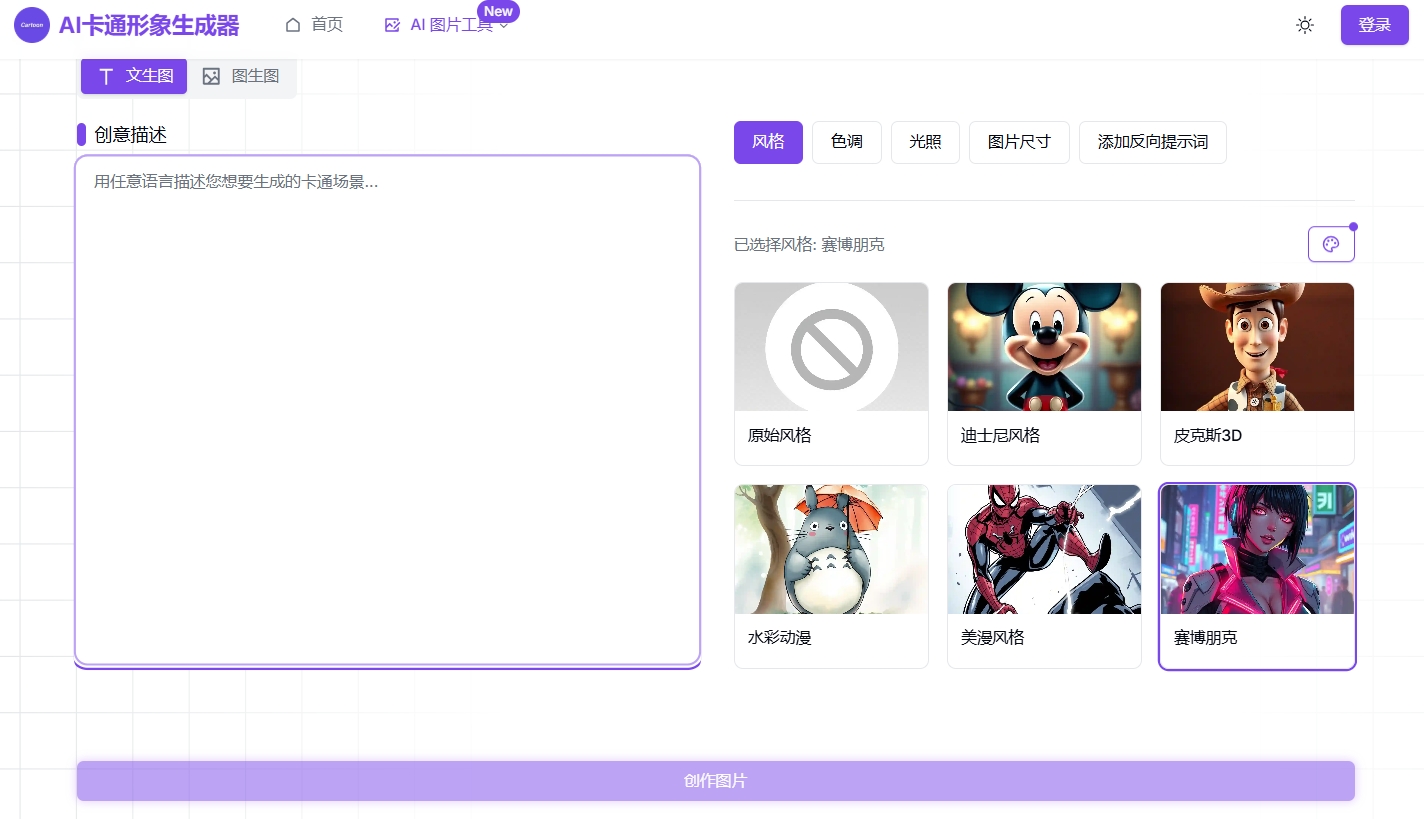Choose the 水彩动漫 Totoro thumbnail
This screenshot has height=819, width=1424.
click(831, 549)
